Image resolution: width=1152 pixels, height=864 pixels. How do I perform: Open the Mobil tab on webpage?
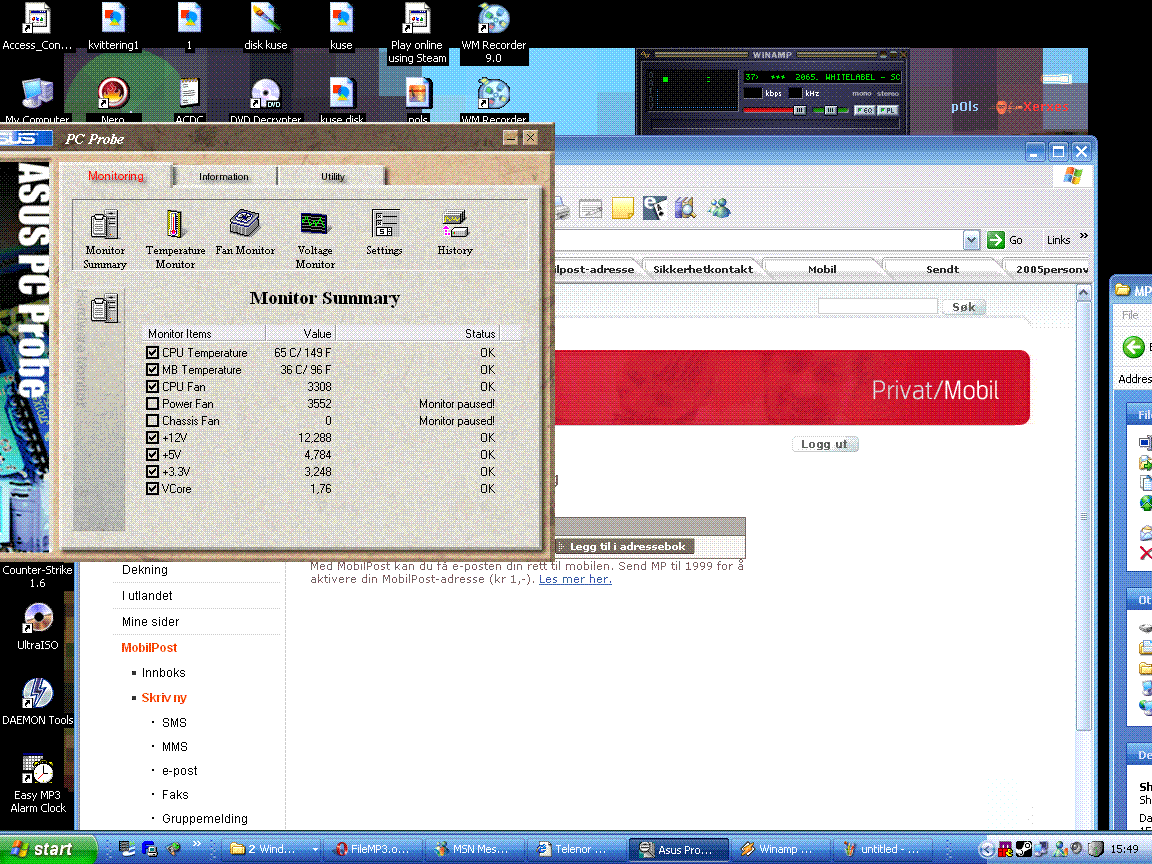[822, 269]
